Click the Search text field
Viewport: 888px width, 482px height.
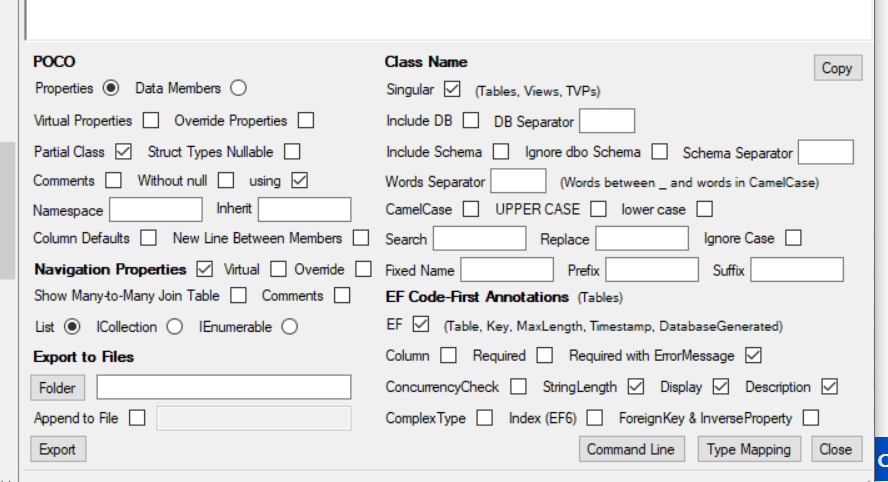coord(479,239)
